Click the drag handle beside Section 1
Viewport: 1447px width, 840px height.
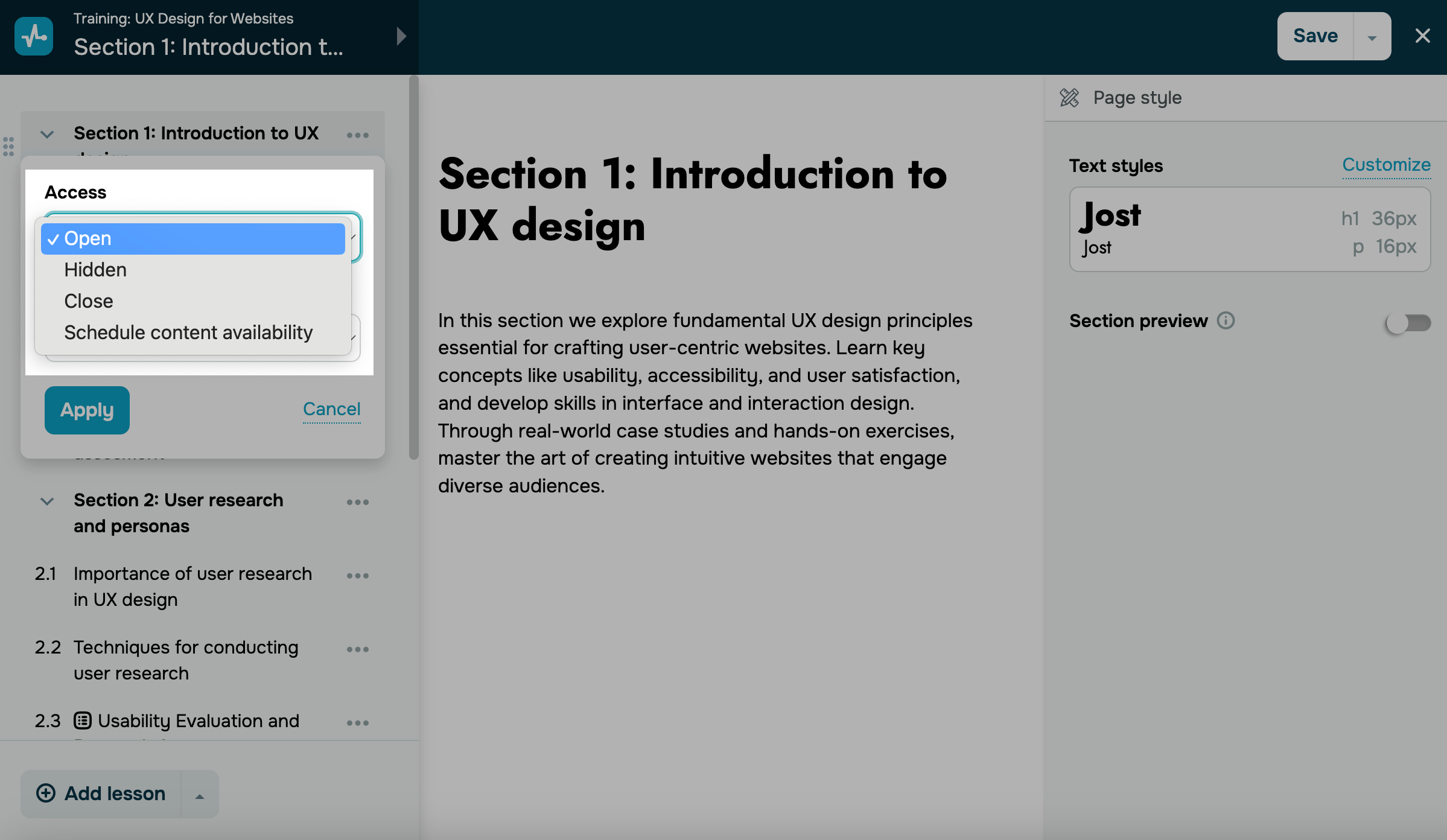(8, 146)
